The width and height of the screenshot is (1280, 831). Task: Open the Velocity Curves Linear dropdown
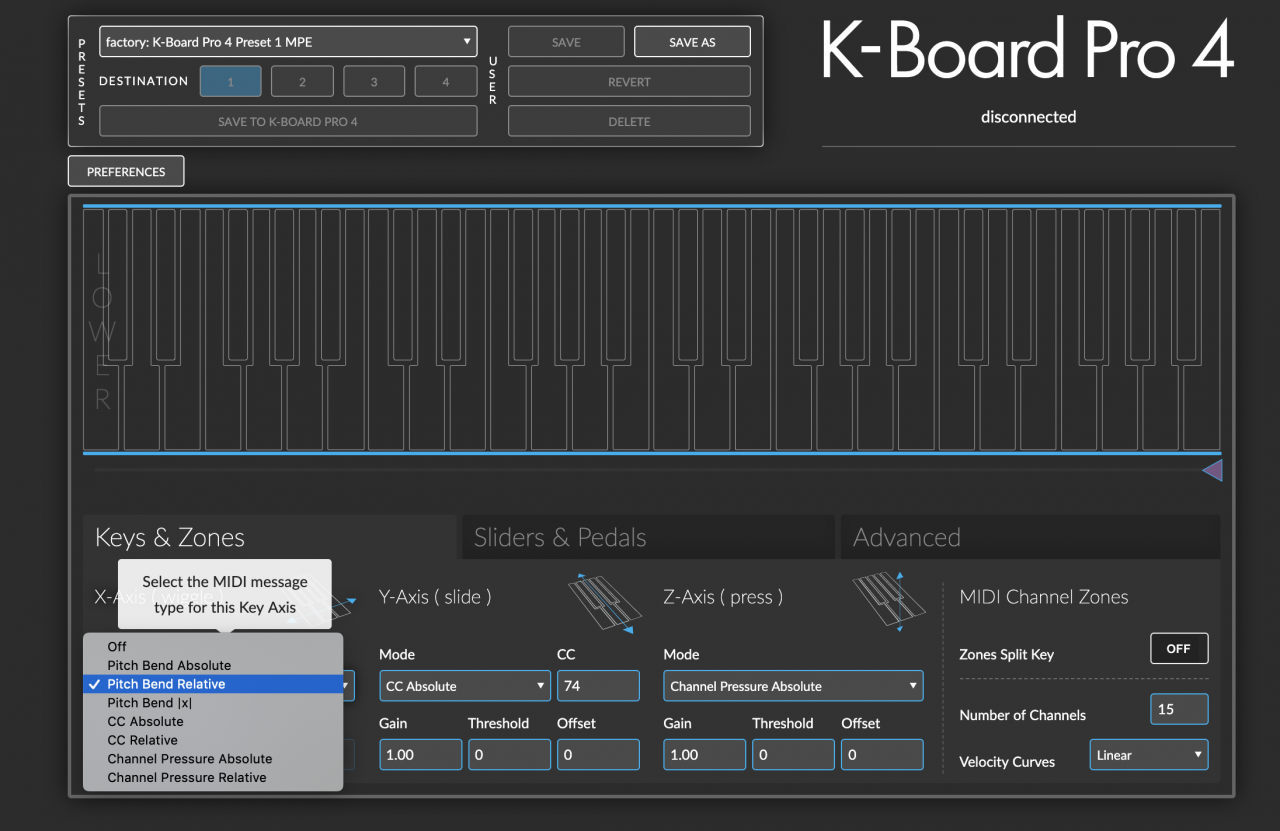coord(1148,755)
